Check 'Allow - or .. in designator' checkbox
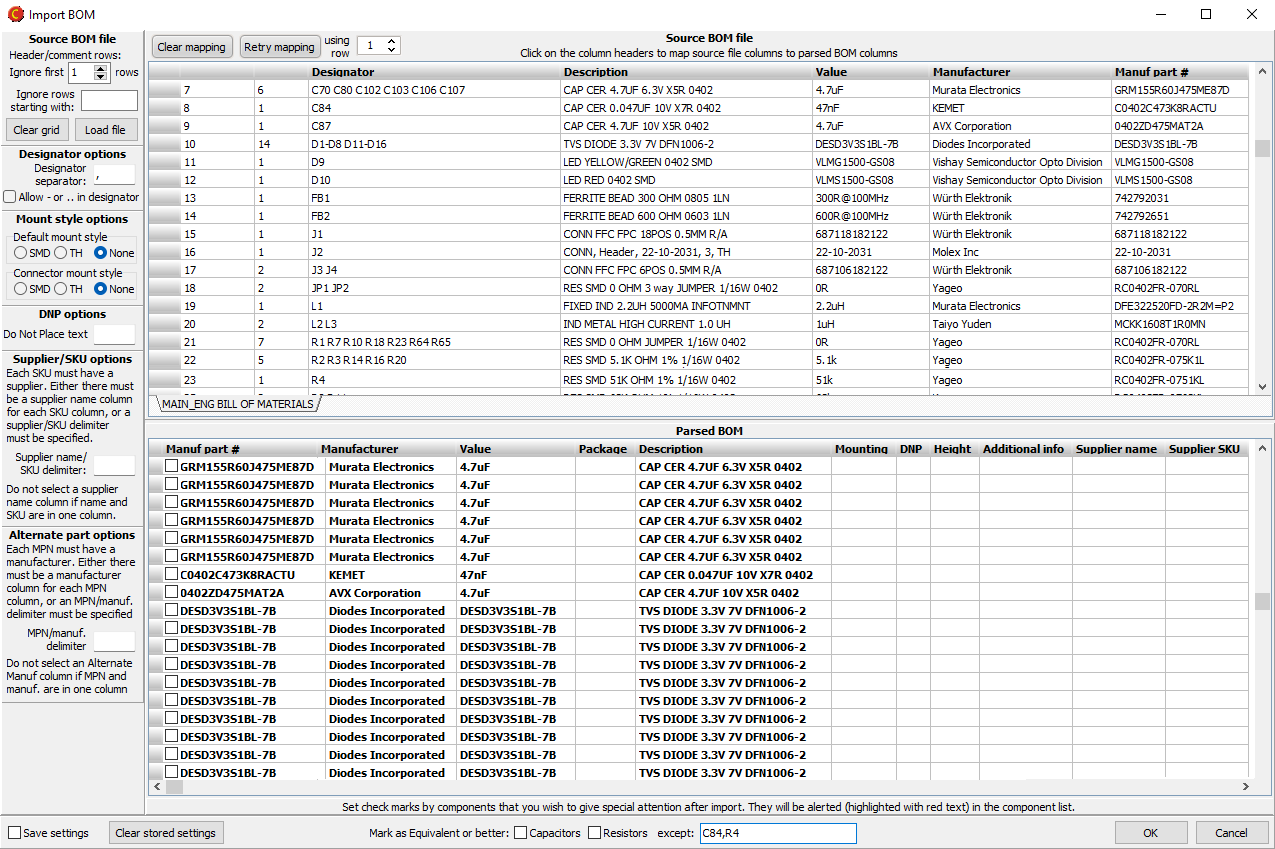This screenshot has width=1275, height=849. click(x=10, y=197)
